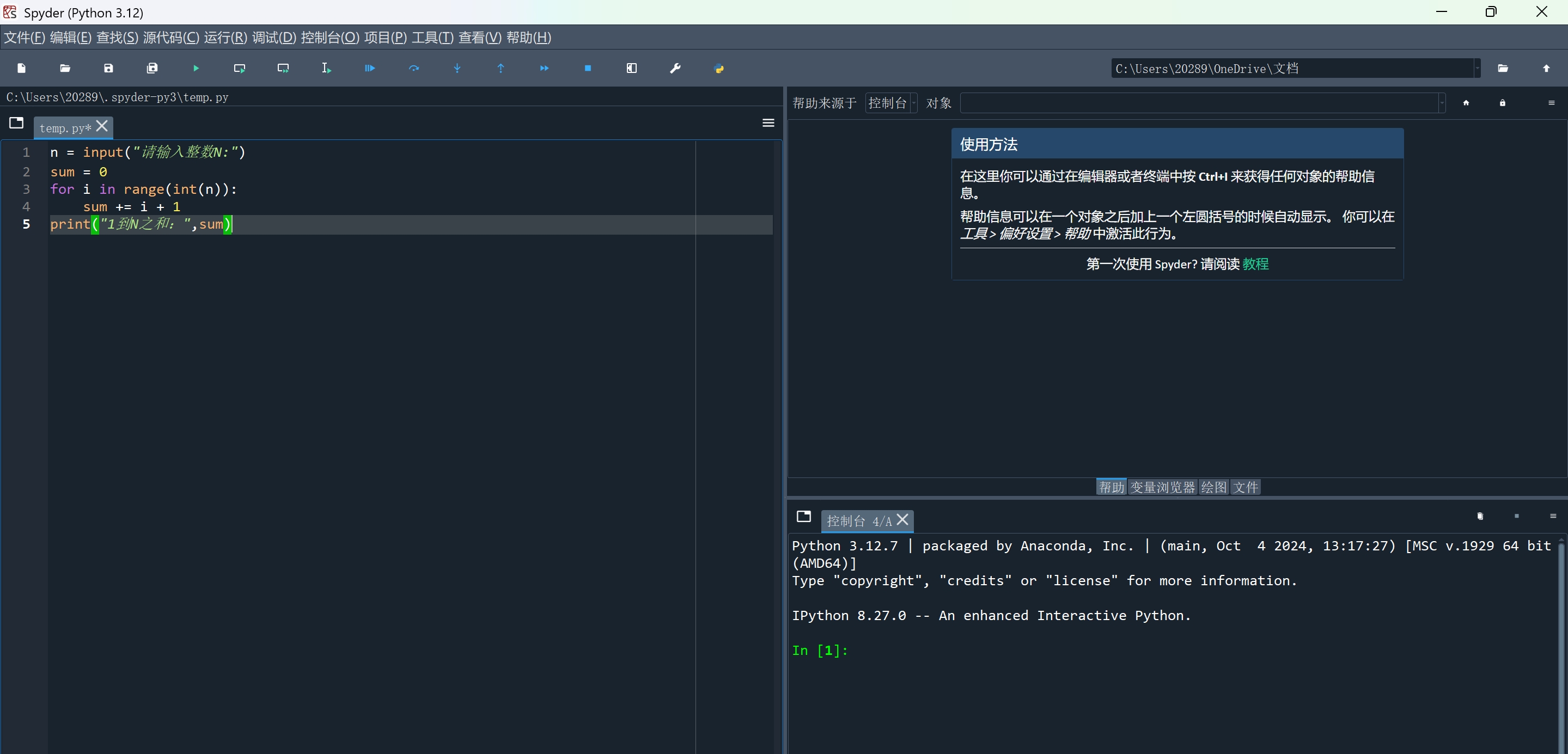Click the Run current cell icon
The width and height of the screenshot is (1568, 754).
239,68
